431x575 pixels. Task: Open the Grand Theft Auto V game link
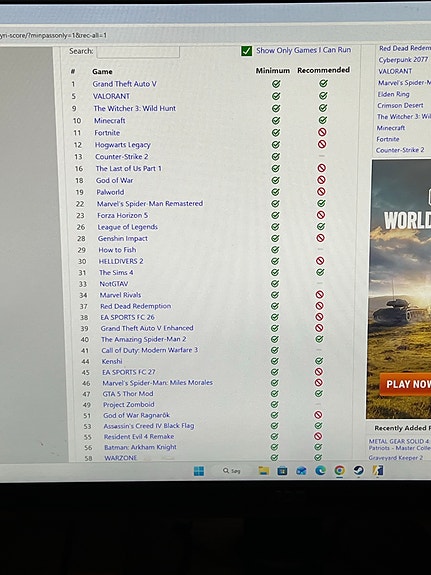[x=124, y=84]
